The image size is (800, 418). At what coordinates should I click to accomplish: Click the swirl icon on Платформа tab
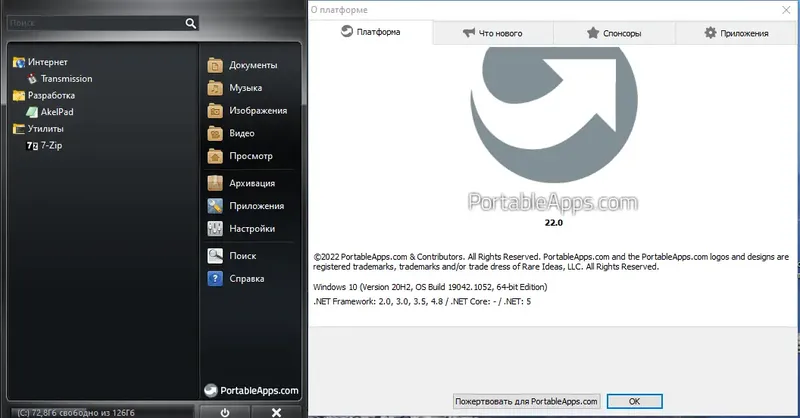[346, 31]
